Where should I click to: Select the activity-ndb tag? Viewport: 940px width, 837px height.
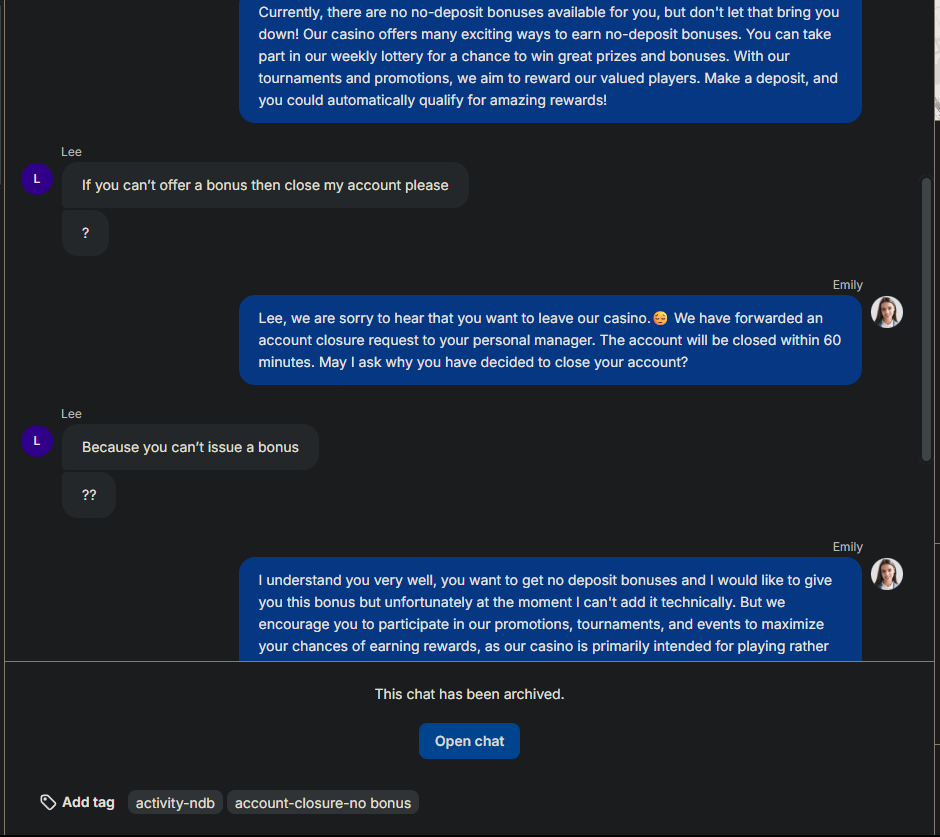point(175,803)
